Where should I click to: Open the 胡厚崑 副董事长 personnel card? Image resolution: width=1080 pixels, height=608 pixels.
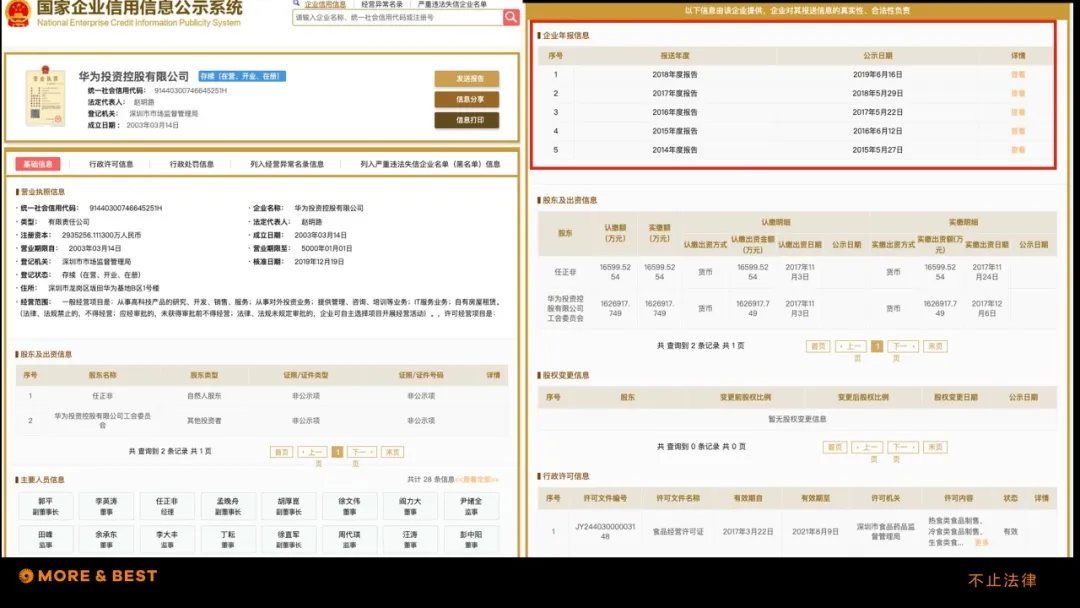click(289, 506)
